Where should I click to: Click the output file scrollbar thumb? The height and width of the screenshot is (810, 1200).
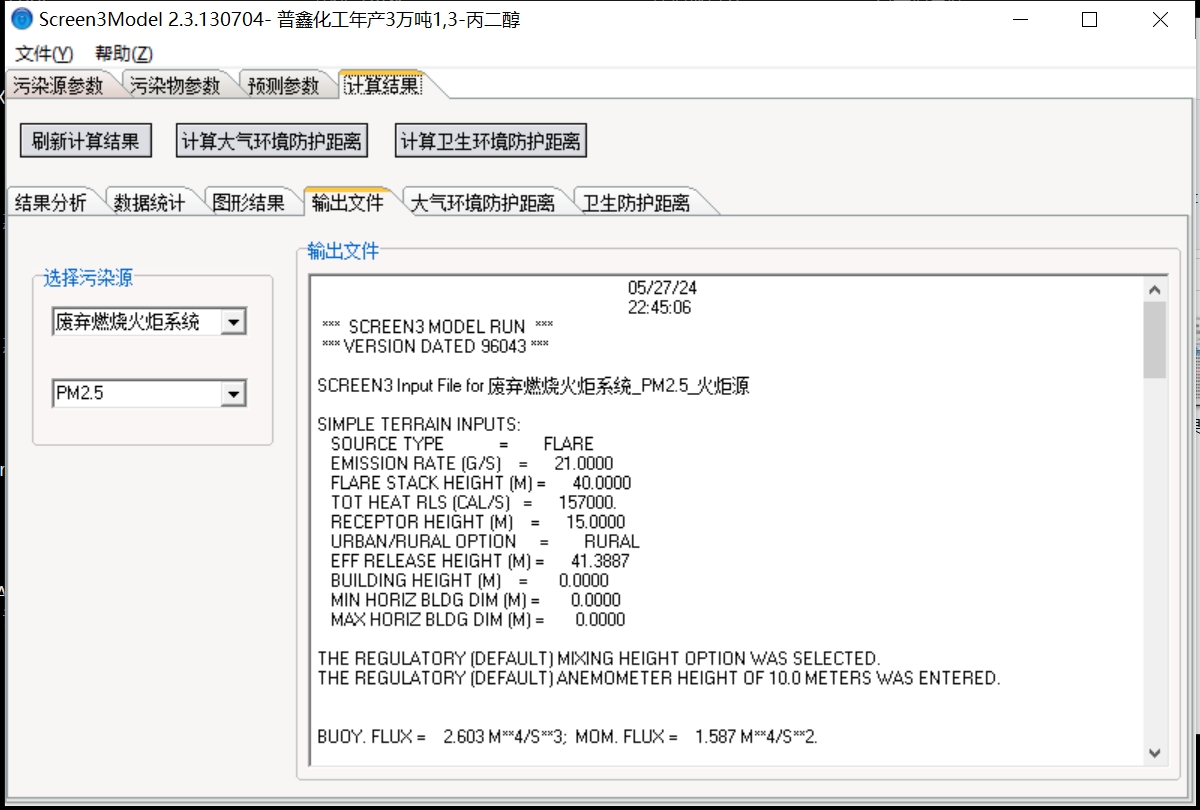pos(1155,340)
